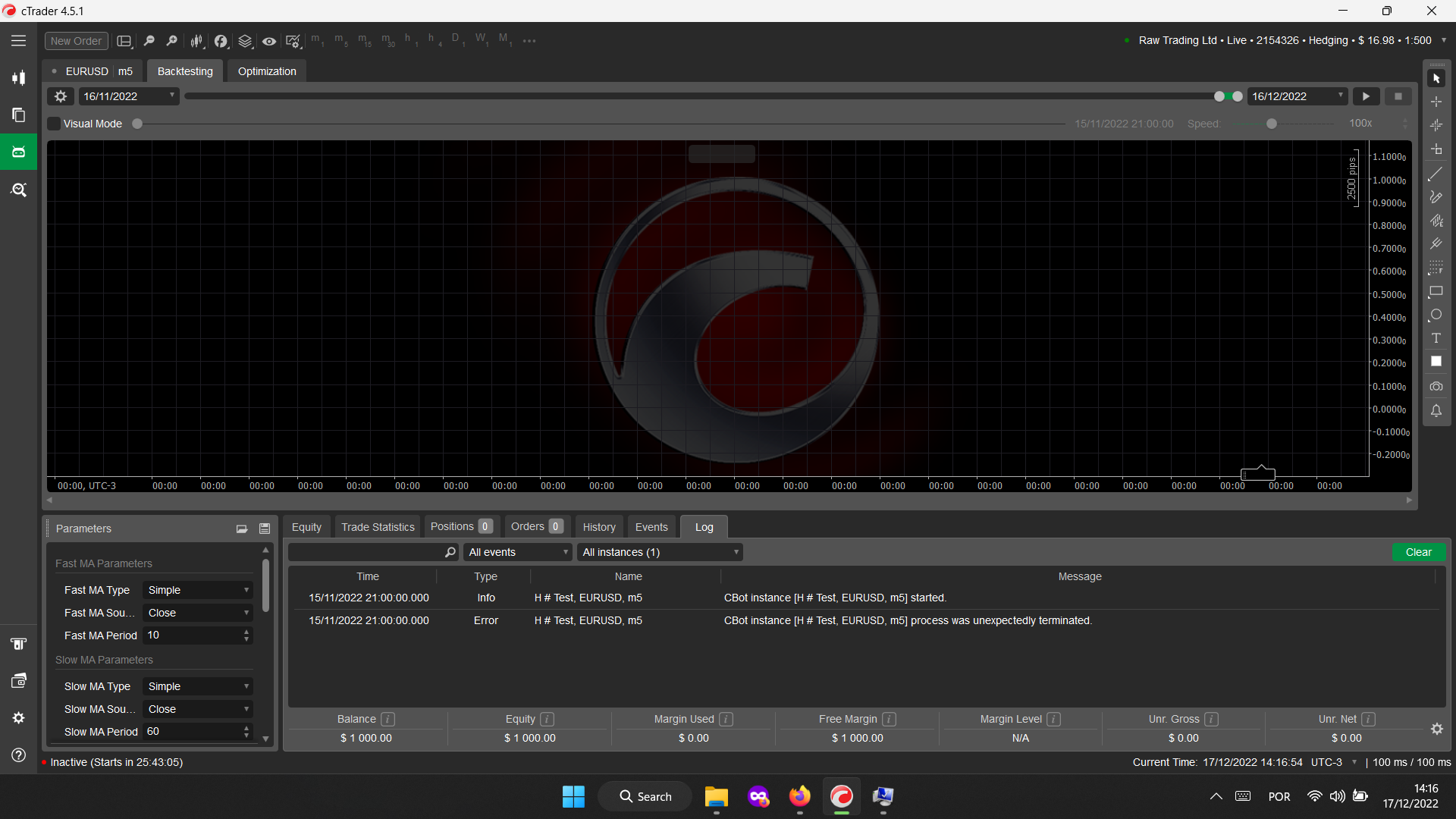The image size is (1456, 819).
Task: Open the end date 16/12/2022 dropdown
Action: click(1298, 96)
